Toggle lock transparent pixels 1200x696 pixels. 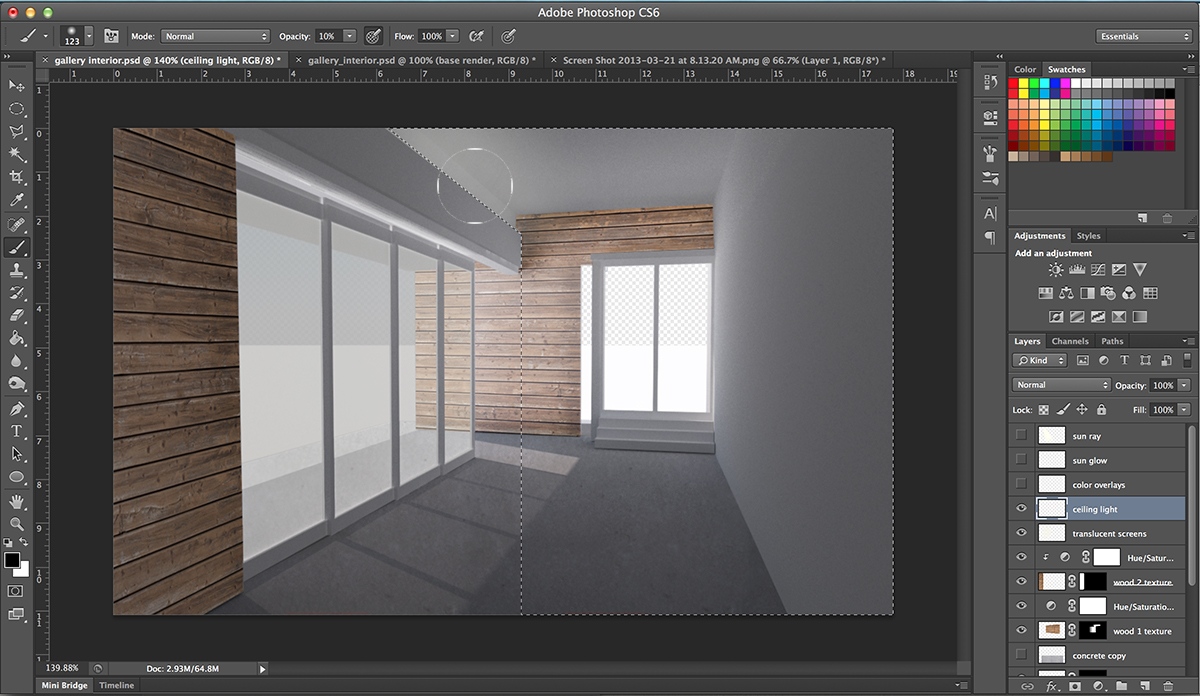coord(1044,409)
